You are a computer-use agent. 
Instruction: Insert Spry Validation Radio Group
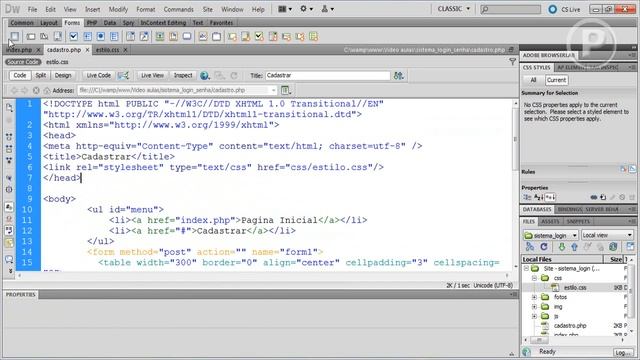click(x=313, y=36)
